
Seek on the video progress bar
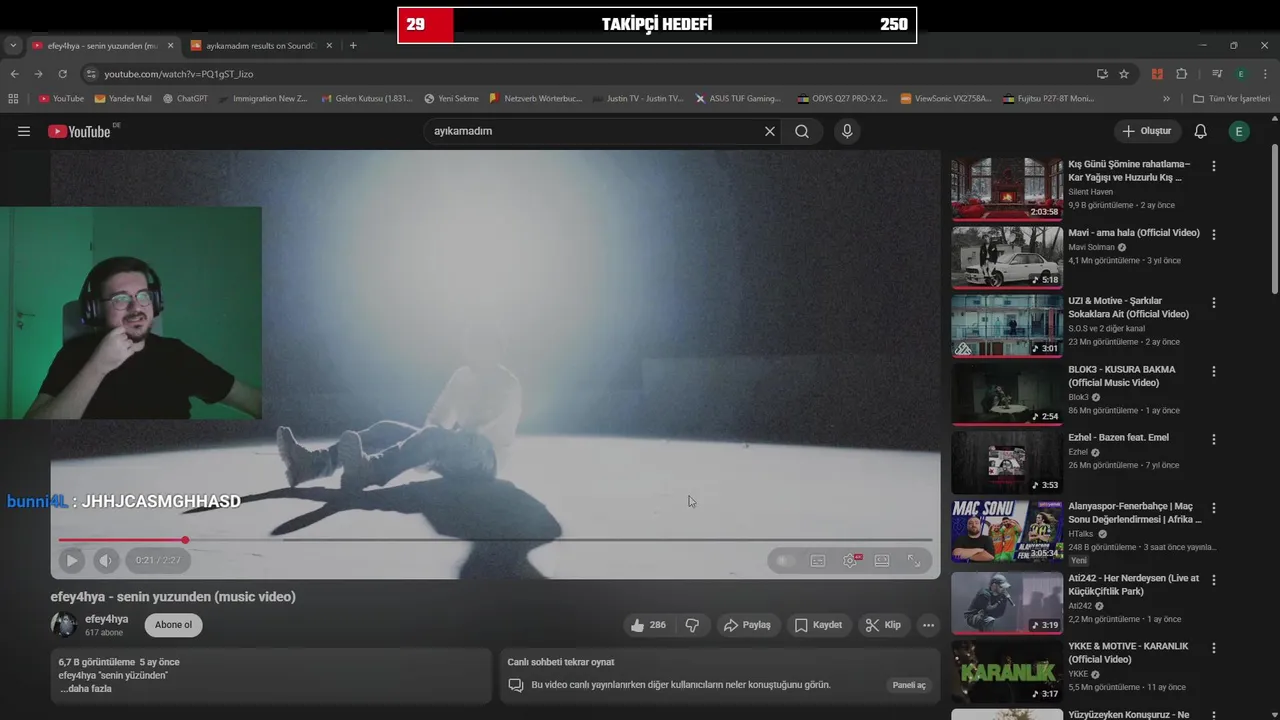(x=495, y=540)
